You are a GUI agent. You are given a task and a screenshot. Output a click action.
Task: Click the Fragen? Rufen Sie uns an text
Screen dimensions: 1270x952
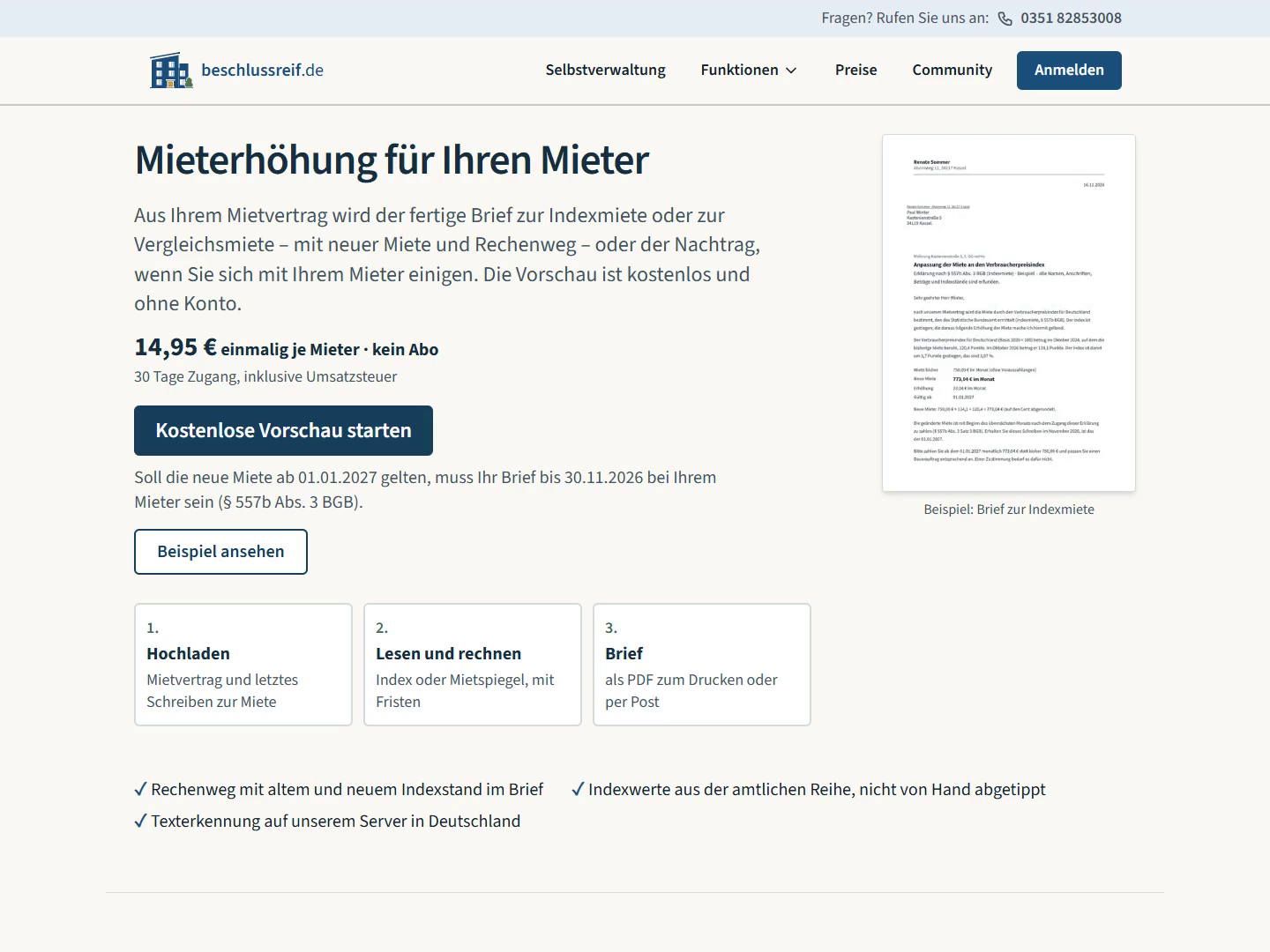(905, 19)
